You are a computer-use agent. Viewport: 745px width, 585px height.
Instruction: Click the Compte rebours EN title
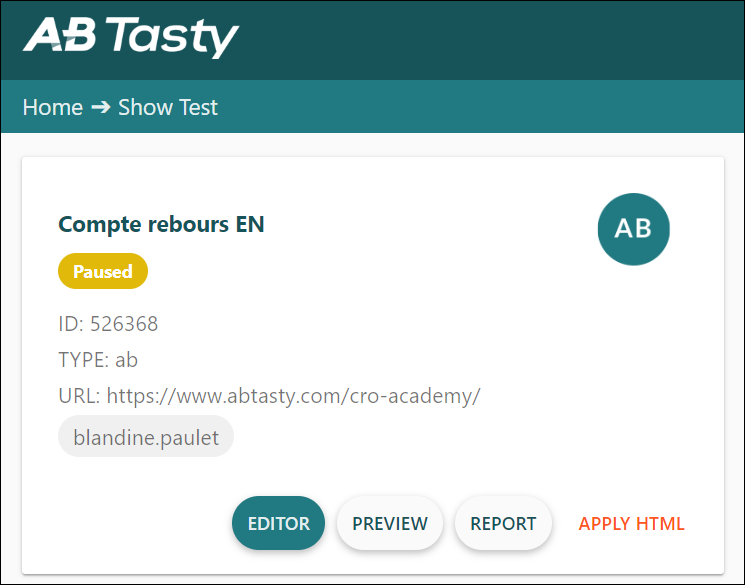click(161, 224)
